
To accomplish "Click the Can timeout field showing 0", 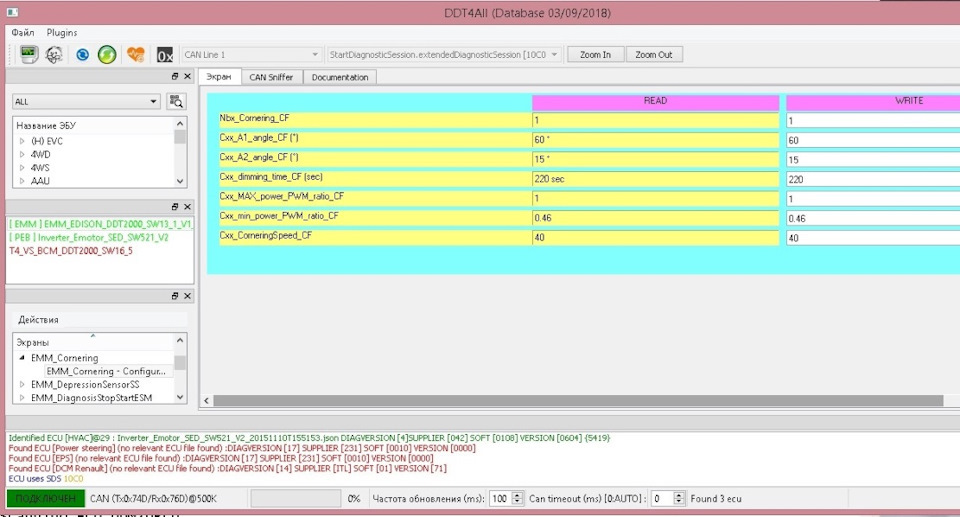I will (661, 499).
